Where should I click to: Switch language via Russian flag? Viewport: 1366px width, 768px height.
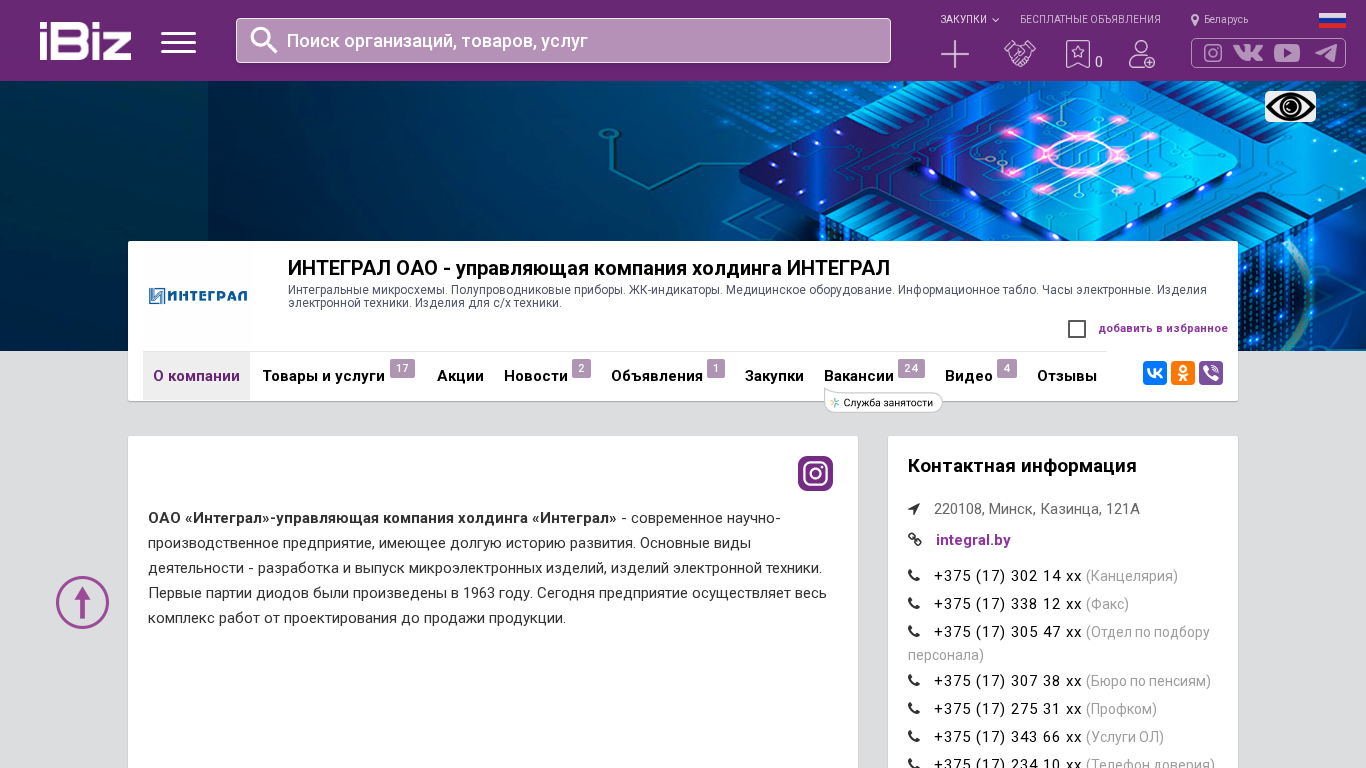click(x=1332, y=20)
